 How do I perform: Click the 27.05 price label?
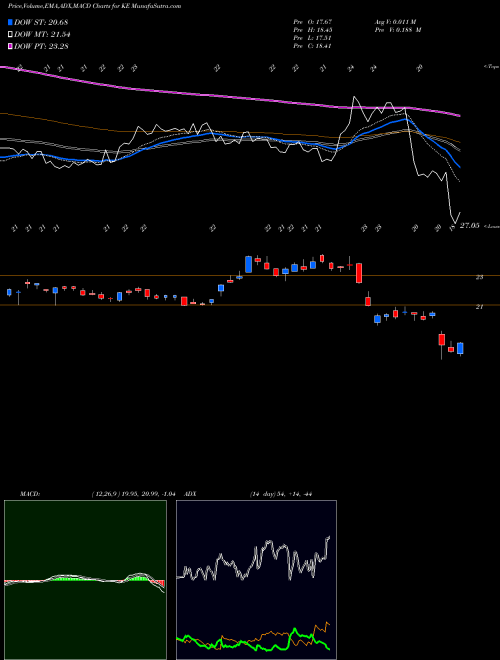click(x=469, y=226)
